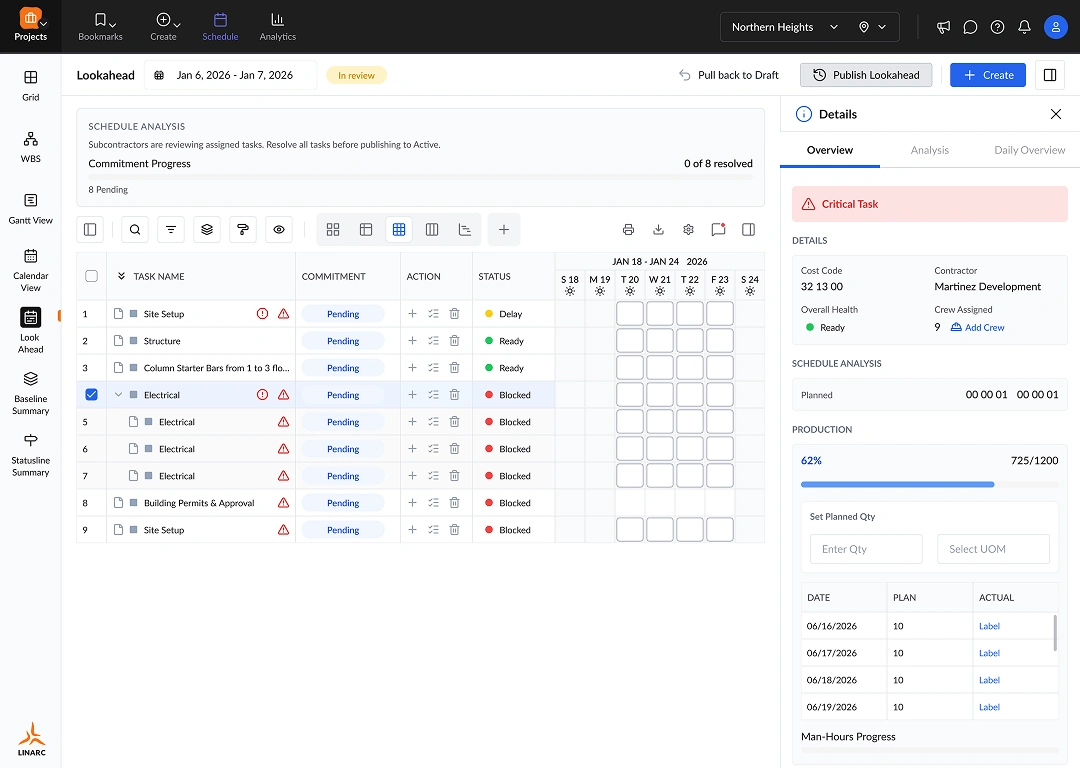Viewport: 1080px width, 768px height.
Task: Switch to the Schedule tab
Action: click(220, 26)
